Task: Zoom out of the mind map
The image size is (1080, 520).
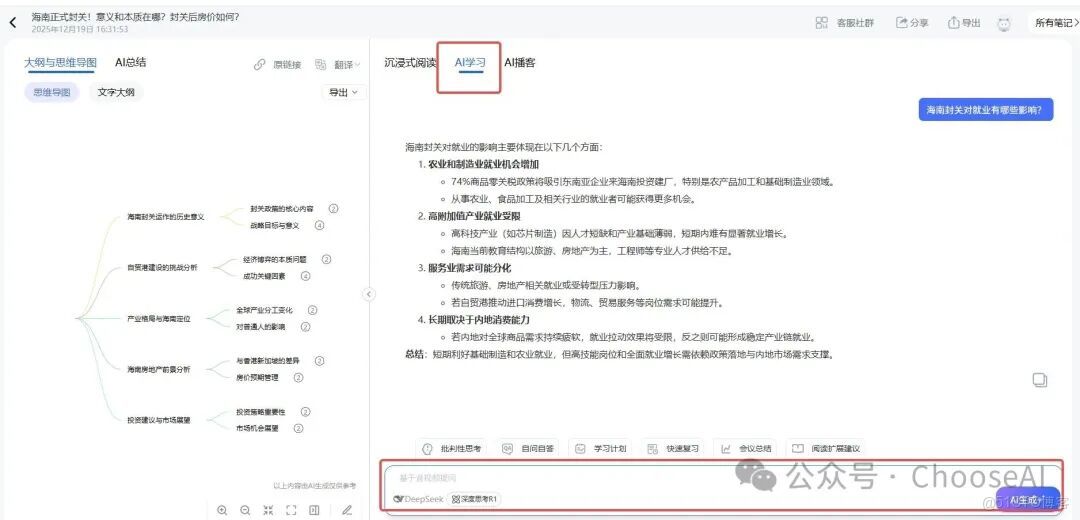Action: pyautogui.click(x=245, y=510)
